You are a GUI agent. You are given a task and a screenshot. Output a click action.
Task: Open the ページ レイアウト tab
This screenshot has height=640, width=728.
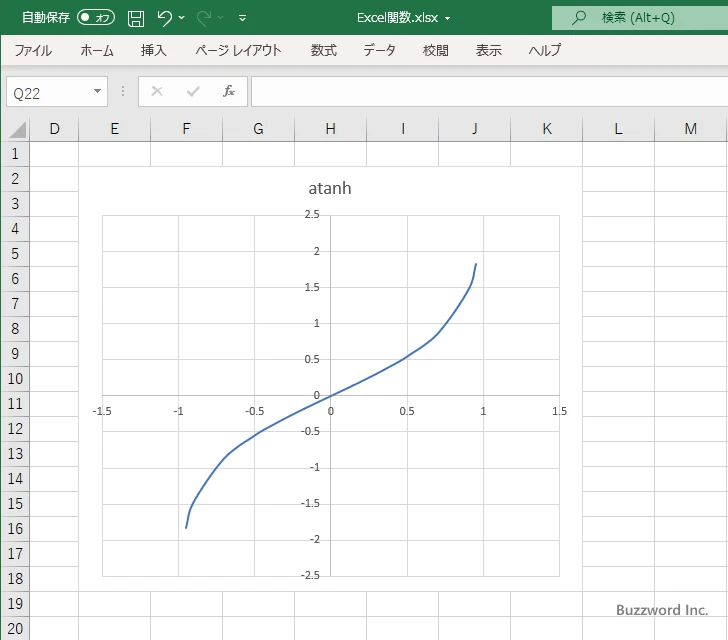point(238,50)
